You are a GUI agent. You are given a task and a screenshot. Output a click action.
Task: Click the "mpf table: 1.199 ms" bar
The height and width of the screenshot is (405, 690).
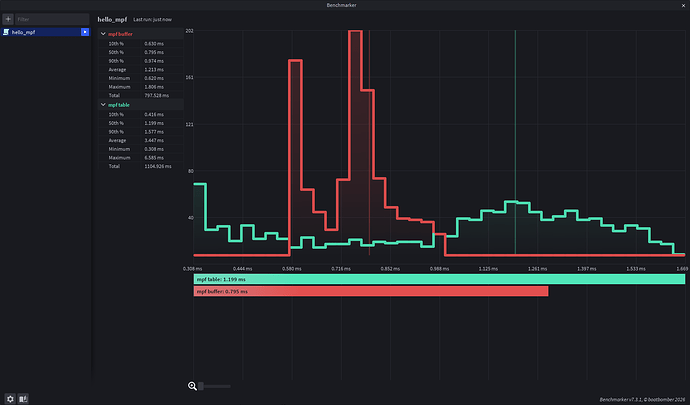tap(439, 279)
